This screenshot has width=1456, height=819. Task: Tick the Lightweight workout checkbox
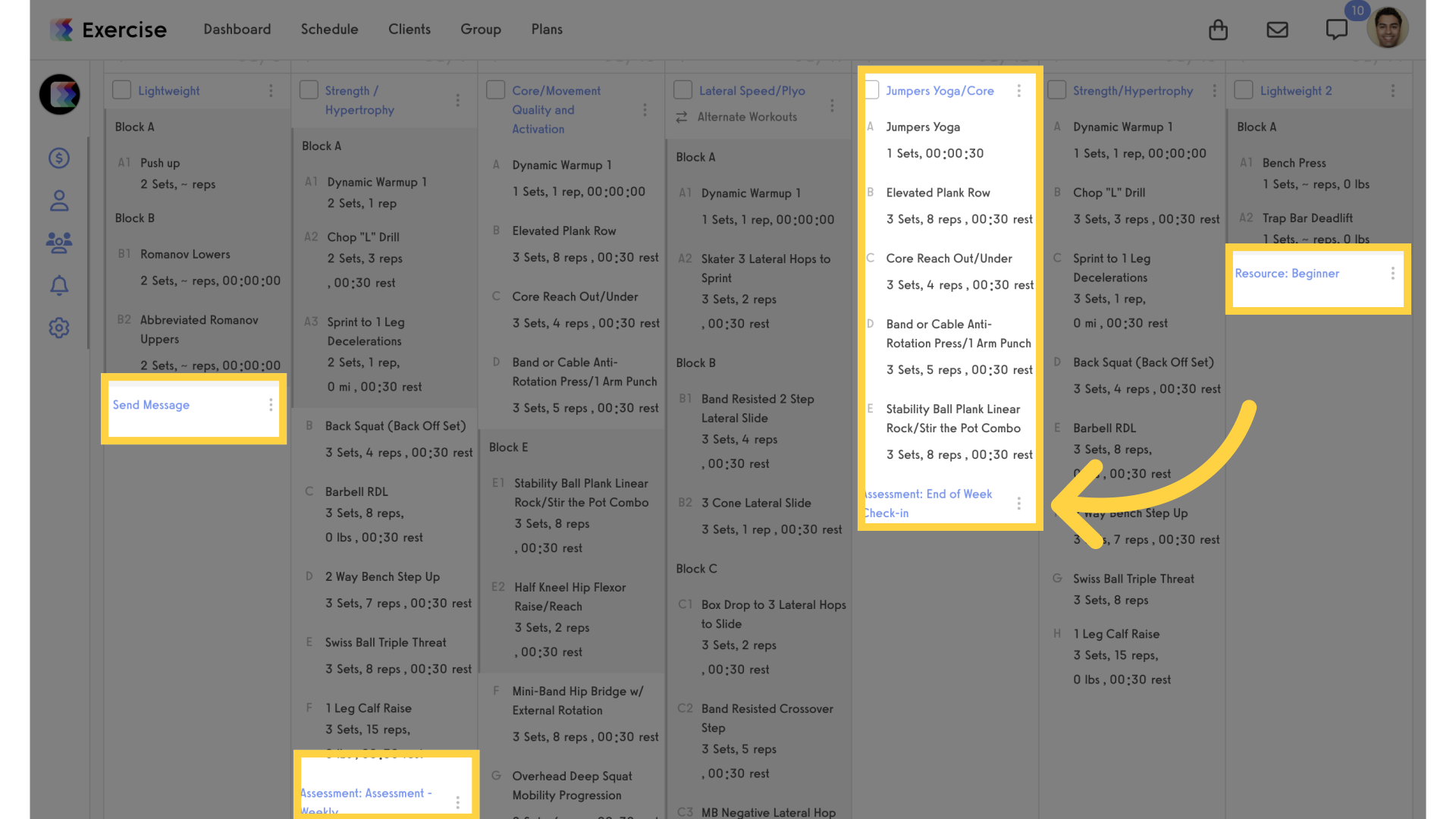click(x=121, y=89)
